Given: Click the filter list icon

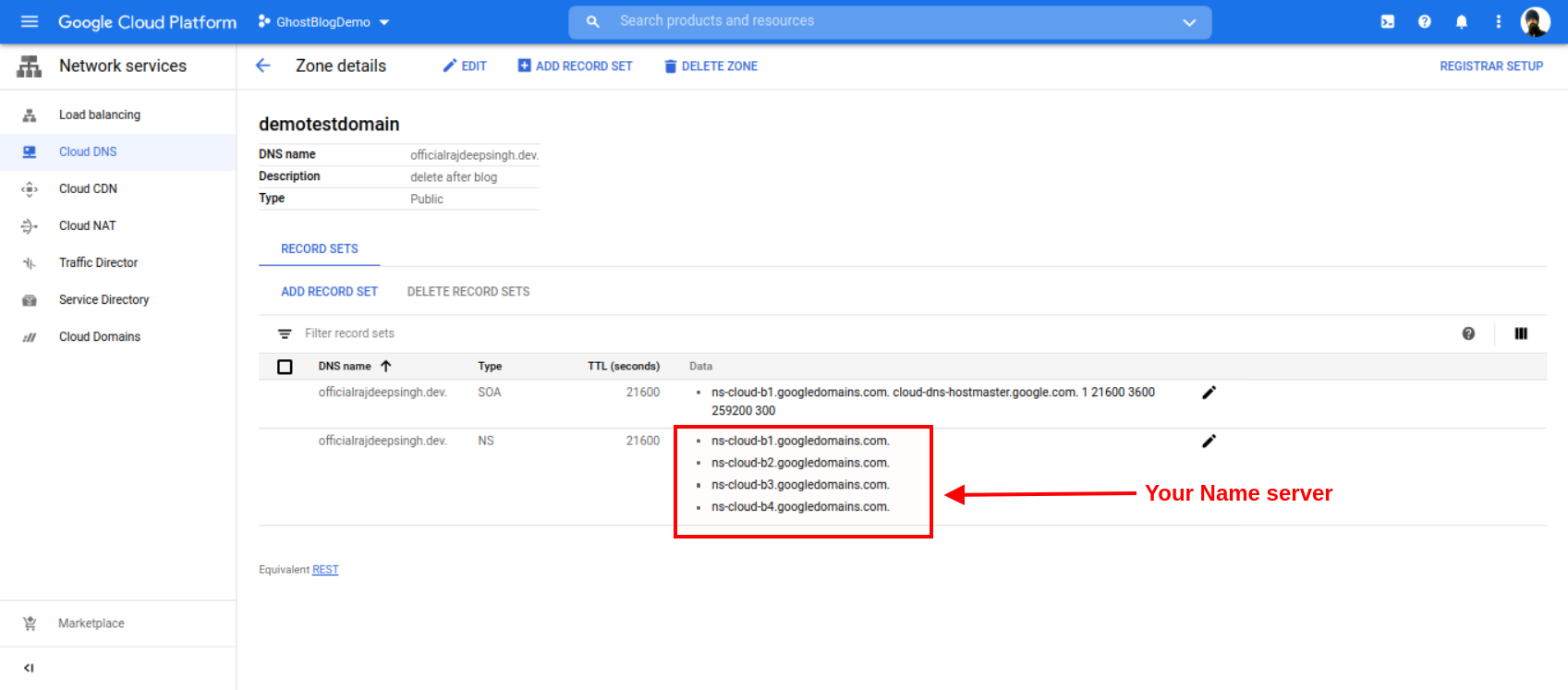Looking at the screenshot, I should pyautogui.click(x=285, y=333).
